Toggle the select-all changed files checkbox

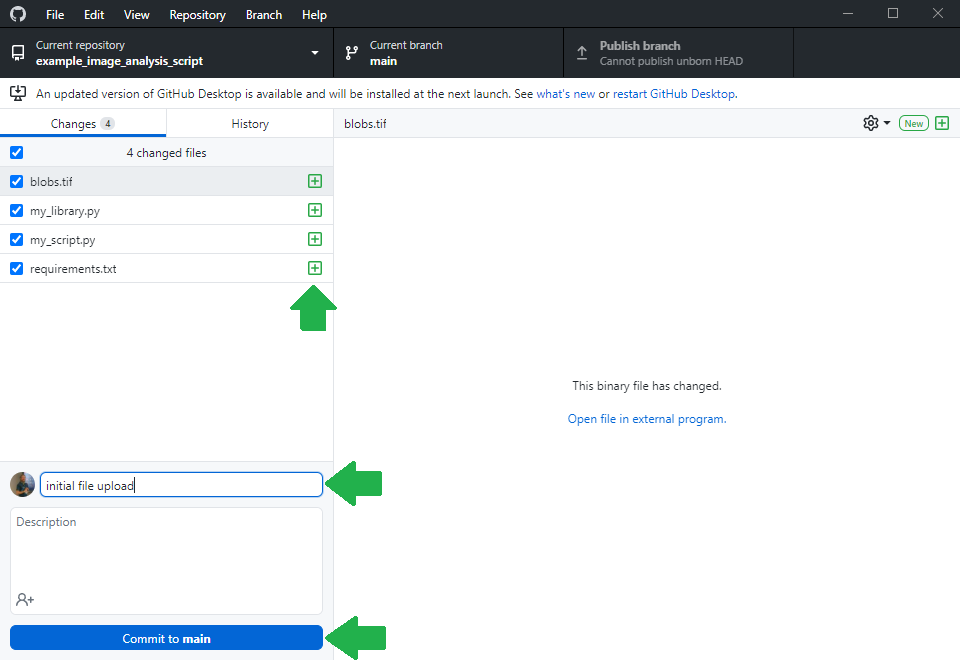(x=16, y=153)
